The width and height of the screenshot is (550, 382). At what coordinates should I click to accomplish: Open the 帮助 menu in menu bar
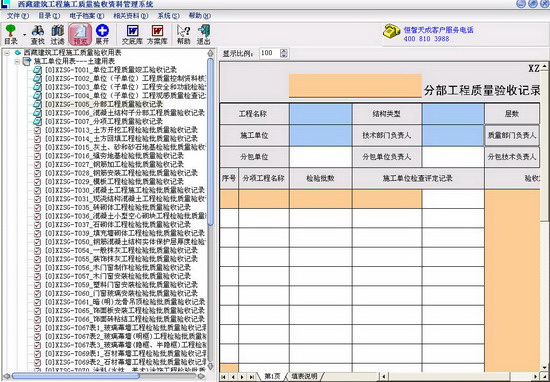(x=200, y=16)
